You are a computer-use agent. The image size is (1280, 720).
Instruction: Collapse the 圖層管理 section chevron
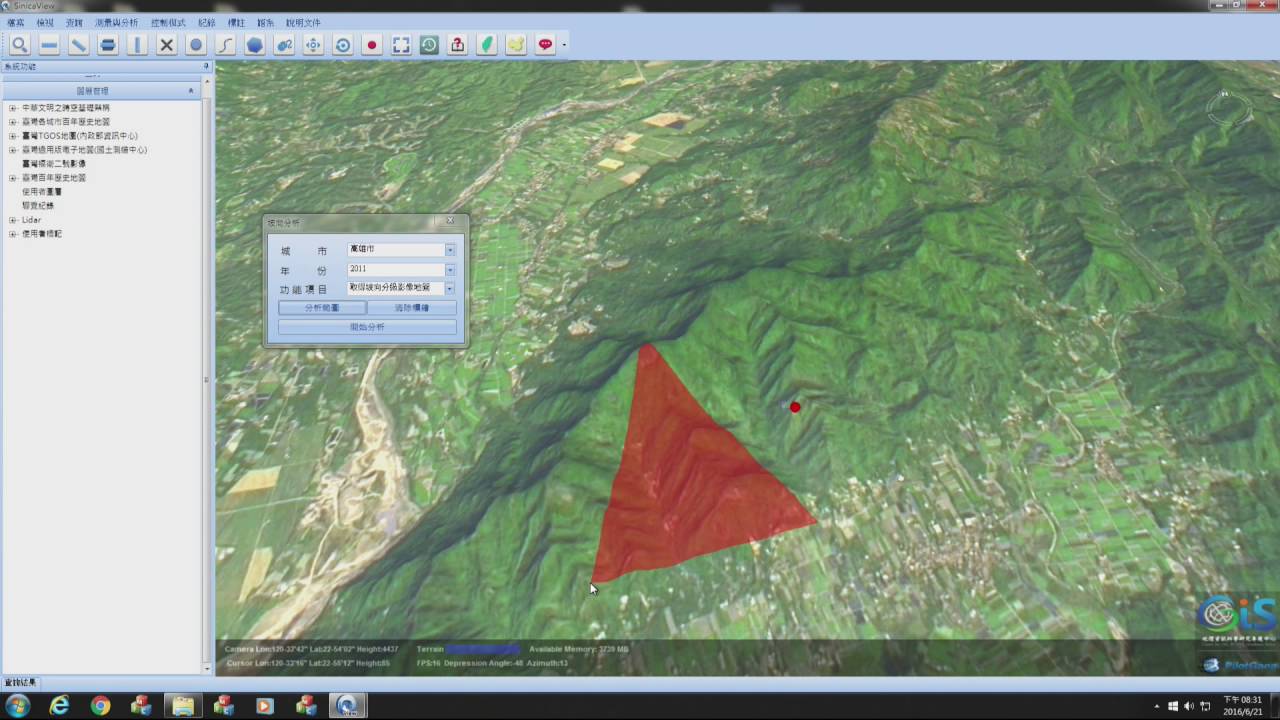click(191, 91)
